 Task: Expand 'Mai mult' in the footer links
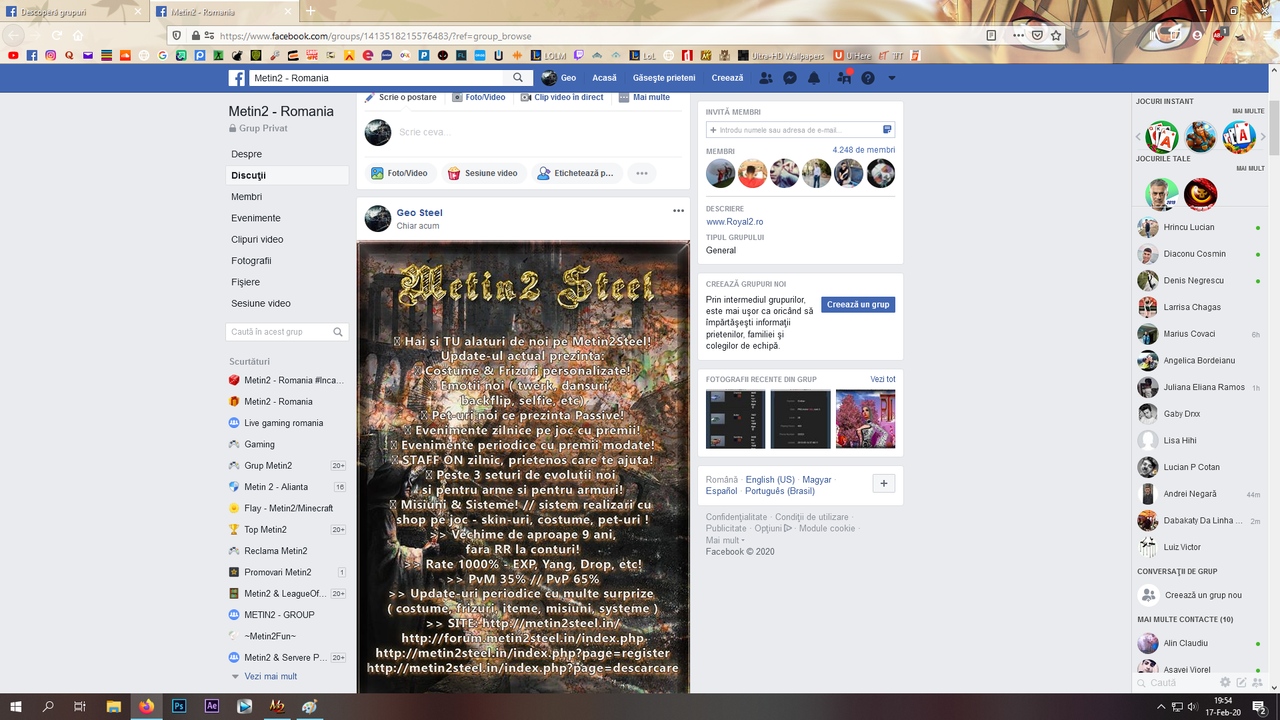[x=724, y=540]
